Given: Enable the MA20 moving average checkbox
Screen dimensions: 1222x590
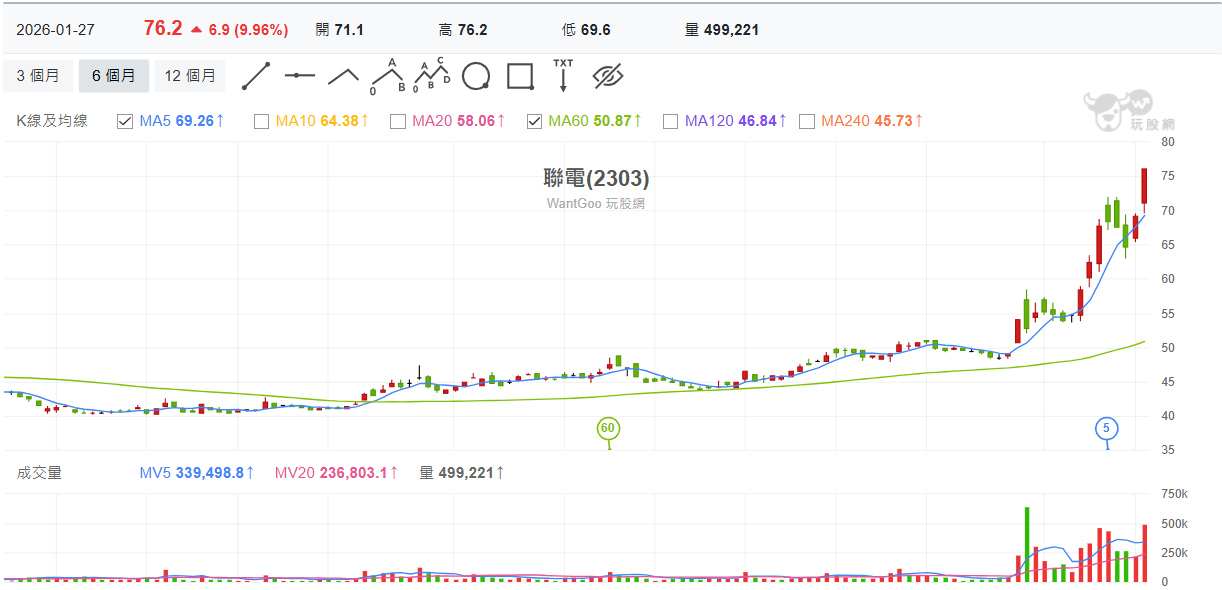Looking at the screenshot, I should point(397,121).
